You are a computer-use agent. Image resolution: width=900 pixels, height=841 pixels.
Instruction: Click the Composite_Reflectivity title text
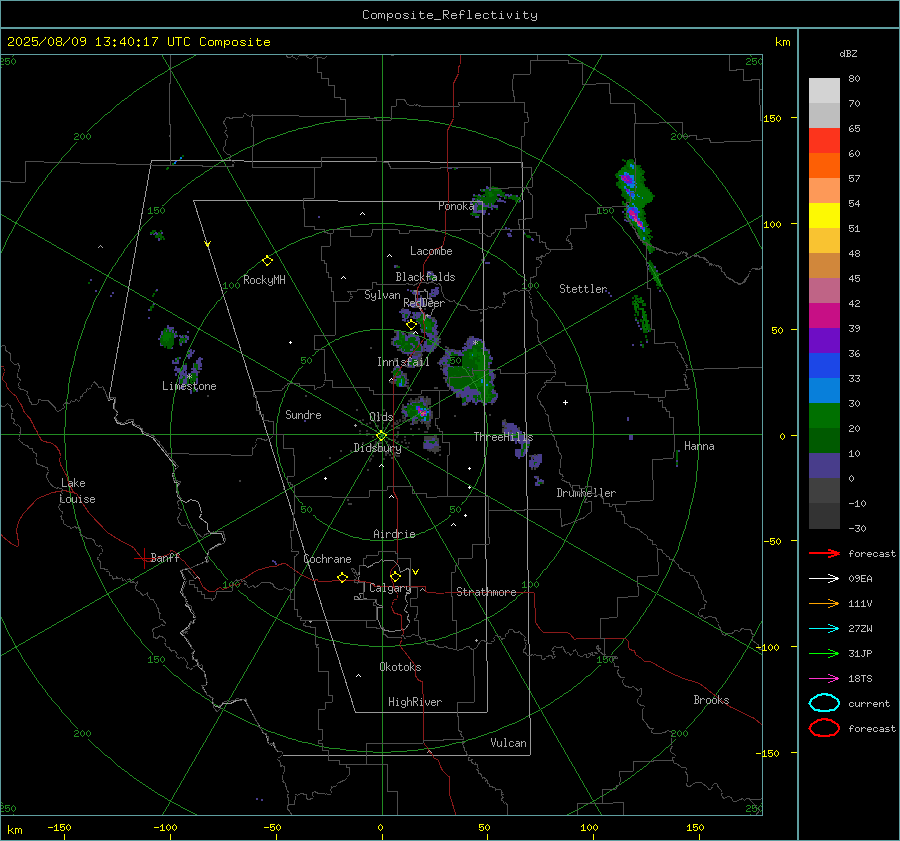449,15
